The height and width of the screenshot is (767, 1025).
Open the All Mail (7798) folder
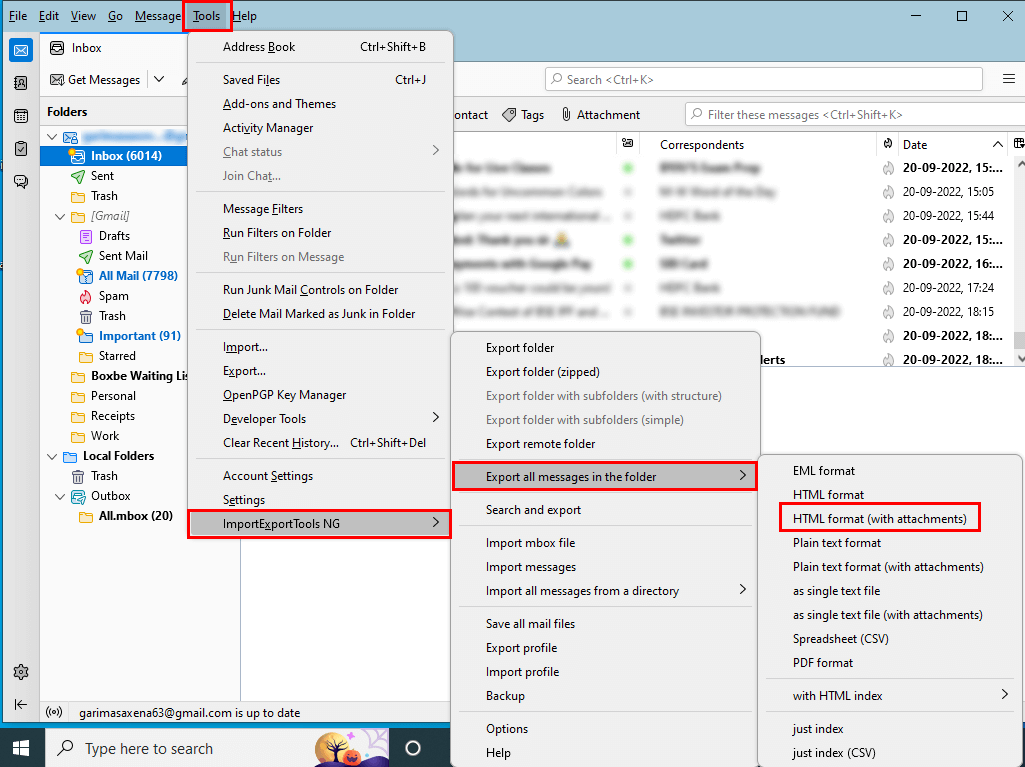pos(137,276)
